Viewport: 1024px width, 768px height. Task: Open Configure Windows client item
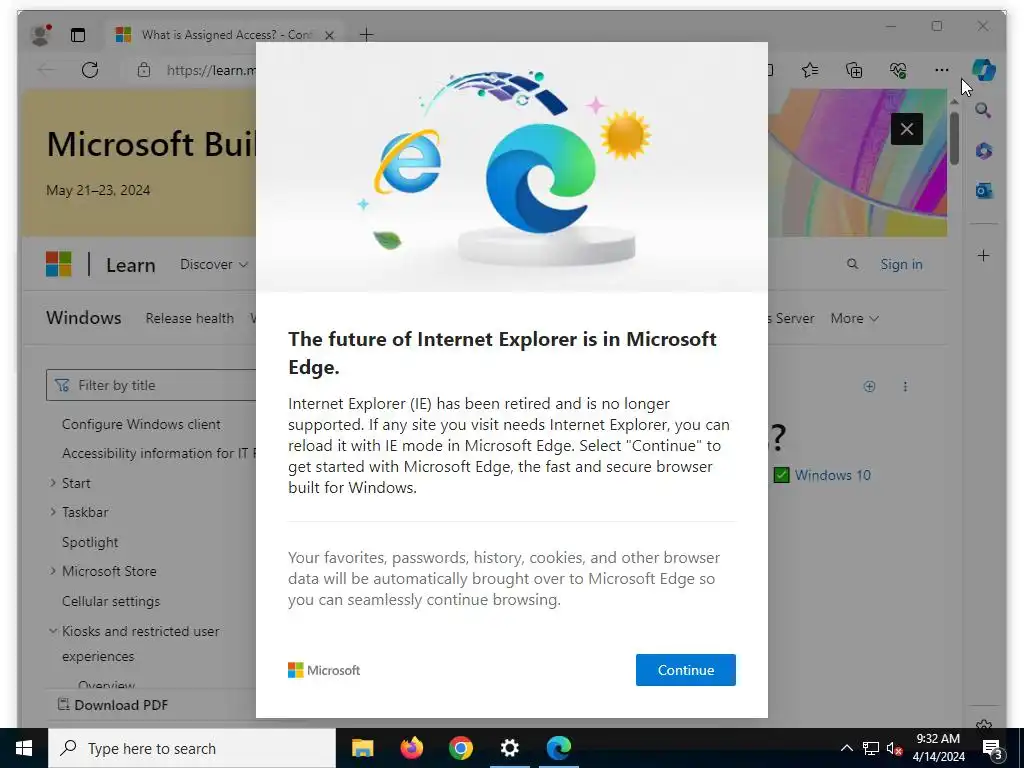click(141, 424)
